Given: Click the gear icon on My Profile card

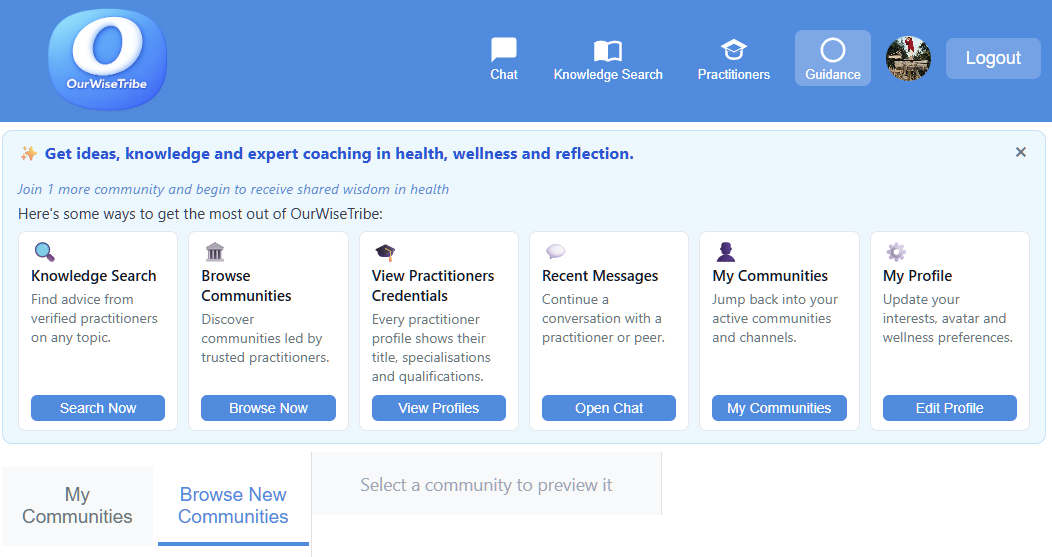Looking at the screenshot, I should coord(896,252).
